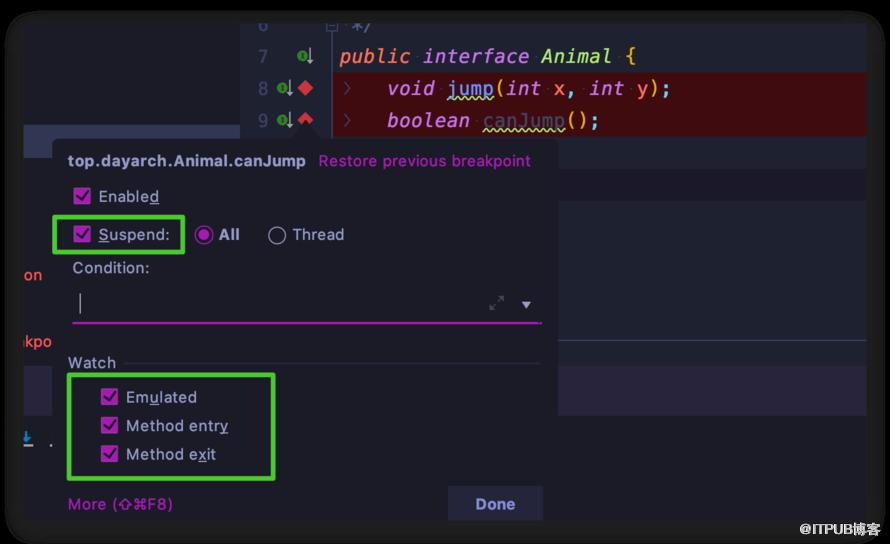890x544 pixels.
Task: Click the implementations gutter icon on line 8
Action: tap(285, 88)
